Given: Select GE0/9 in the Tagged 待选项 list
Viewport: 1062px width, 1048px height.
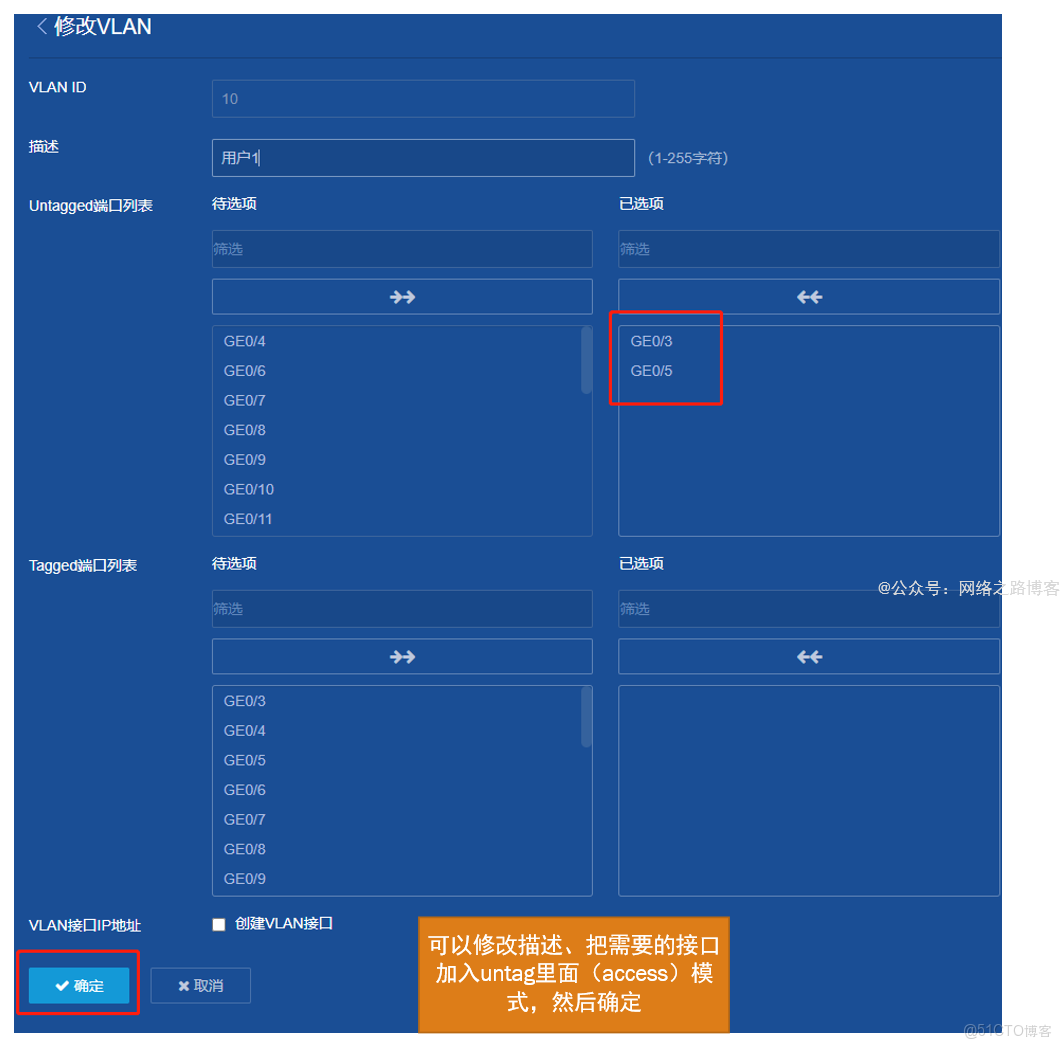Looking at the screenshot, I should [244, 878].
